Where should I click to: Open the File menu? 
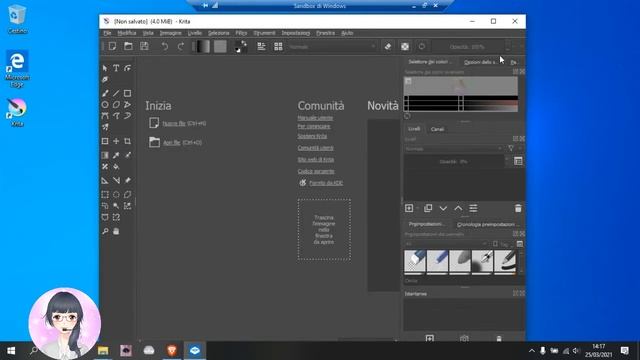pos(107,33)
